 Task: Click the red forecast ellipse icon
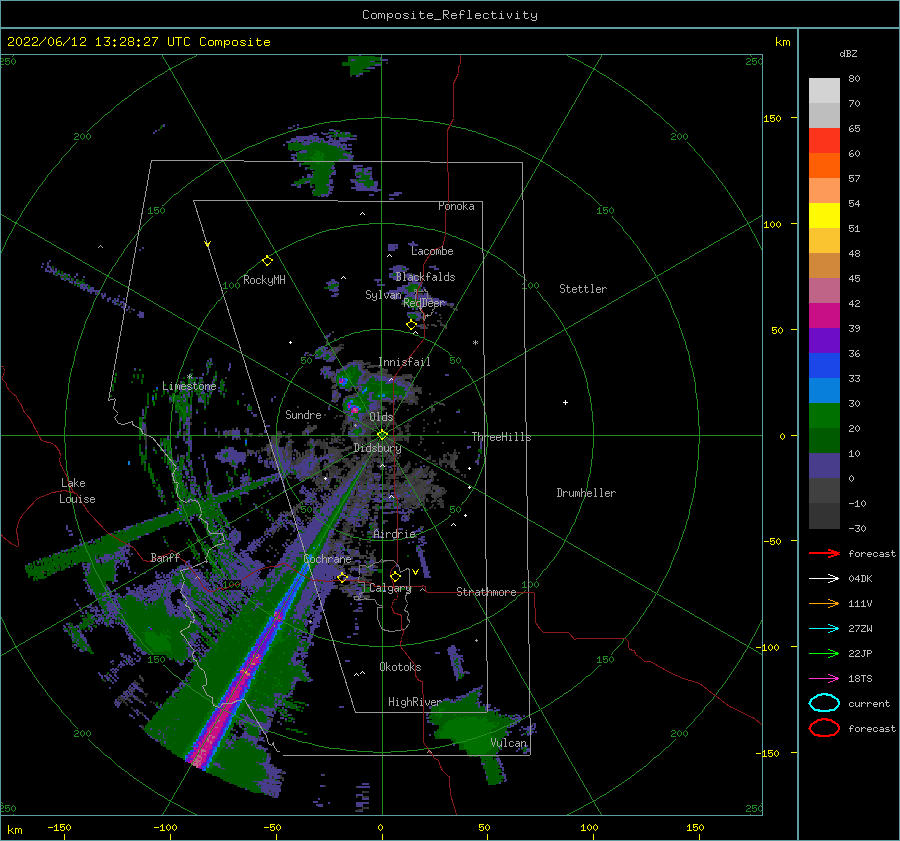[x=824, y=728]
